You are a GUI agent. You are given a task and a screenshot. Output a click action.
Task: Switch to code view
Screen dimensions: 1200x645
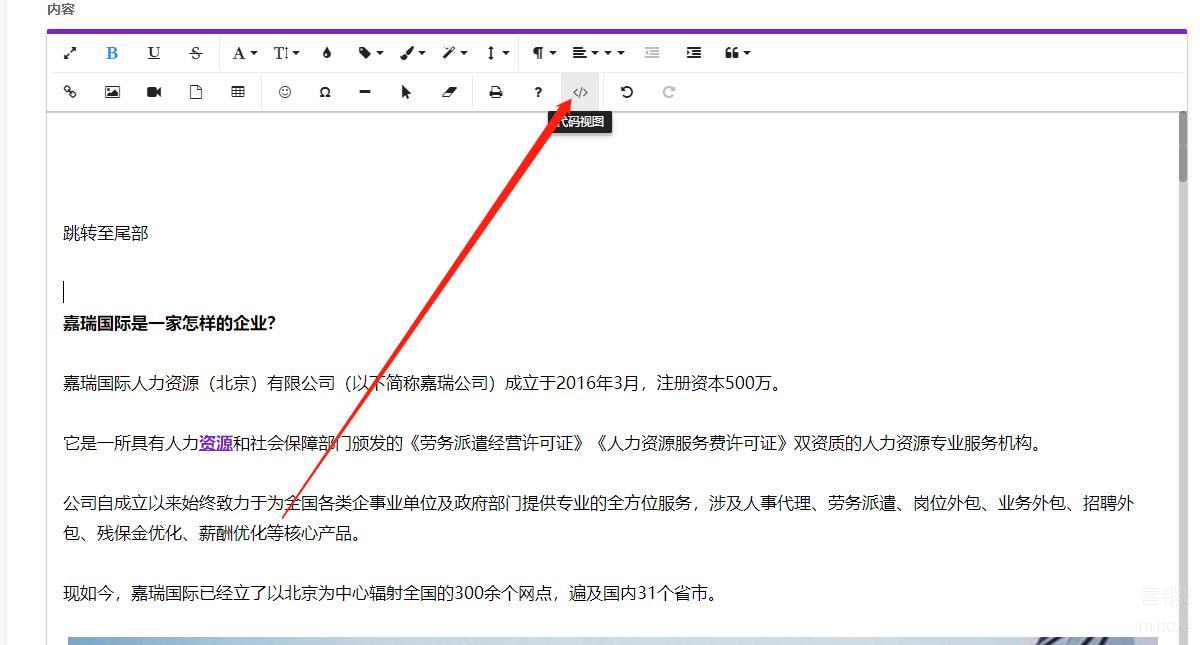[580, 92]
